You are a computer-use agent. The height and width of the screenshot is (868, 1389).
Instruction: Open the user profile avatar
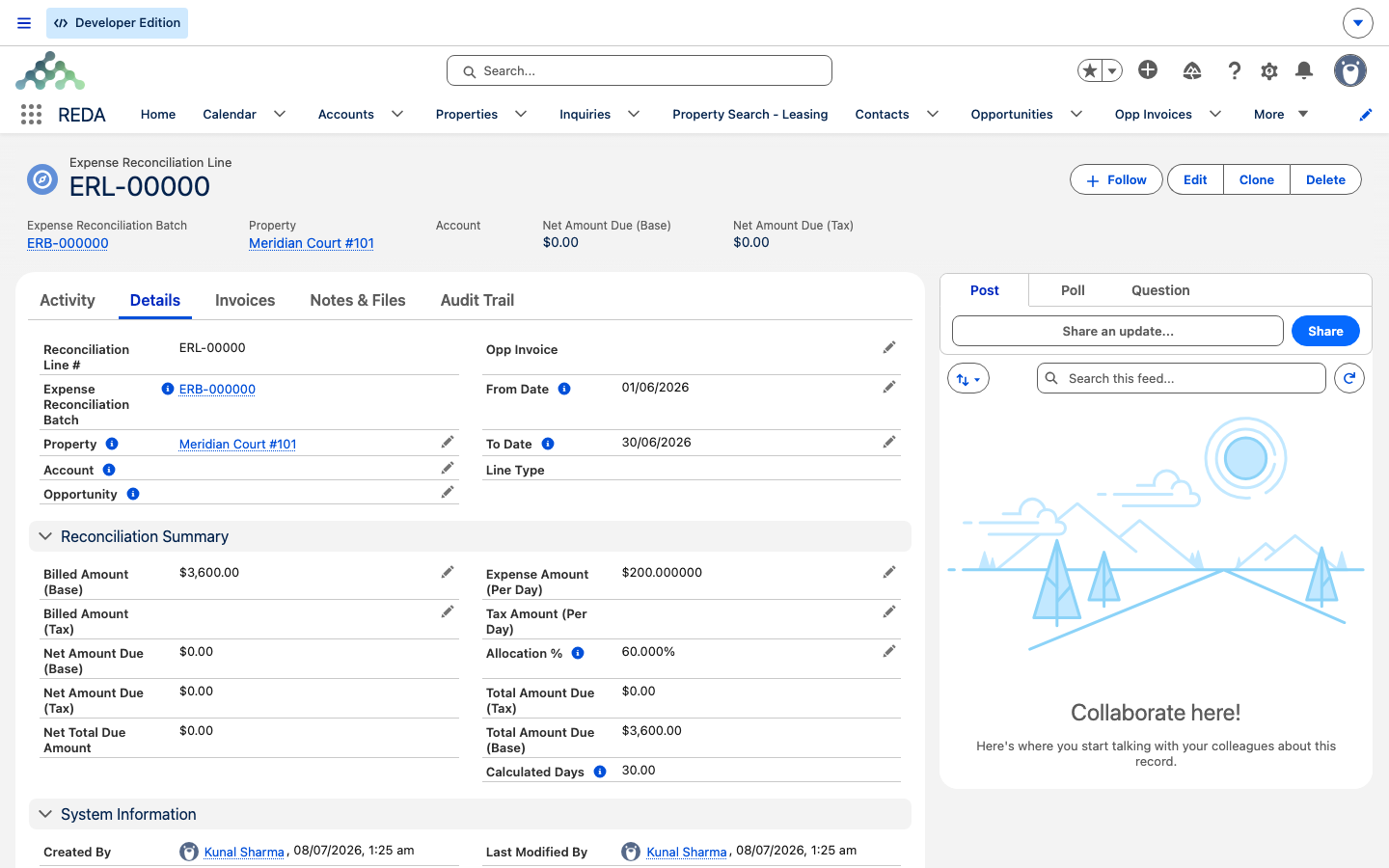click(x=1350, y=70)
